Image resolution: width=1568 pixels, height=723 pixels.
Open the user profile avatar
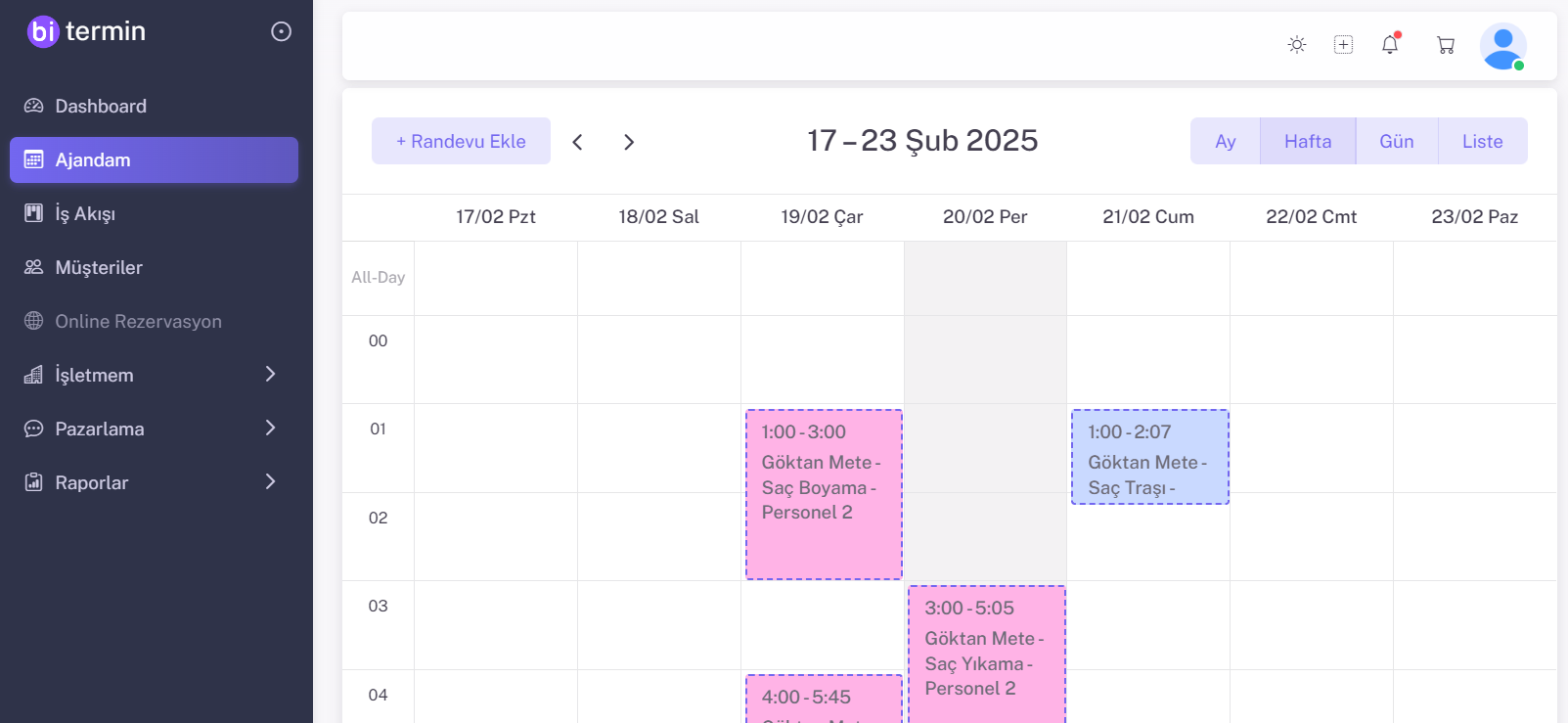click(1502, 46)
